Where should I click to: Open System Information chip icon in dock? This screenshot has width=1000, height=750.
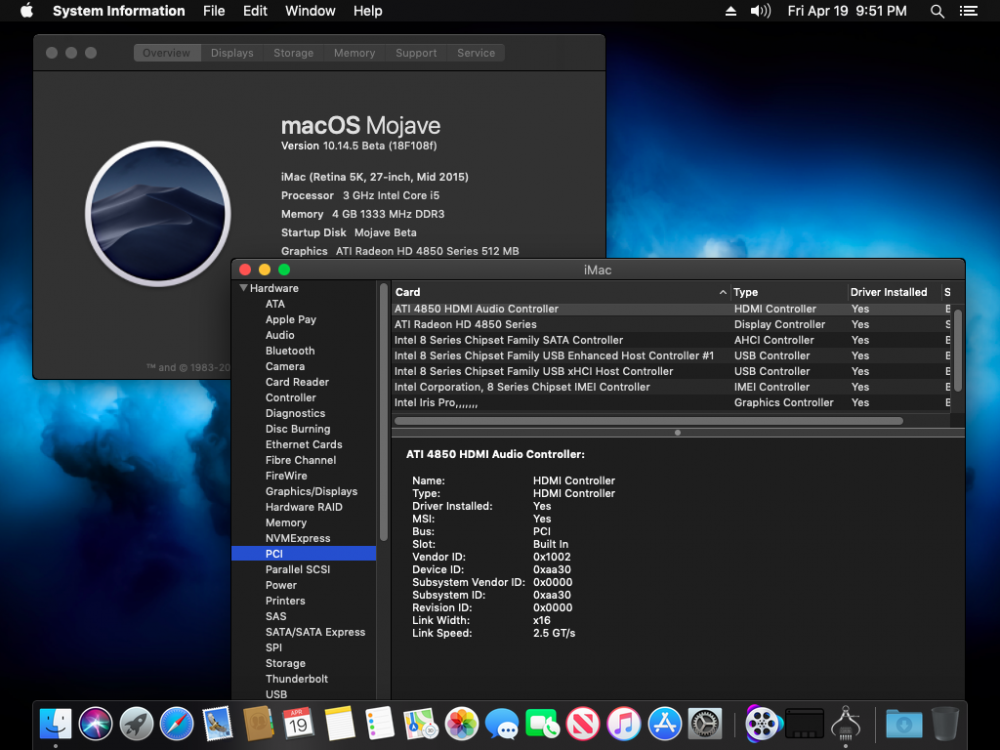[846, 724]
